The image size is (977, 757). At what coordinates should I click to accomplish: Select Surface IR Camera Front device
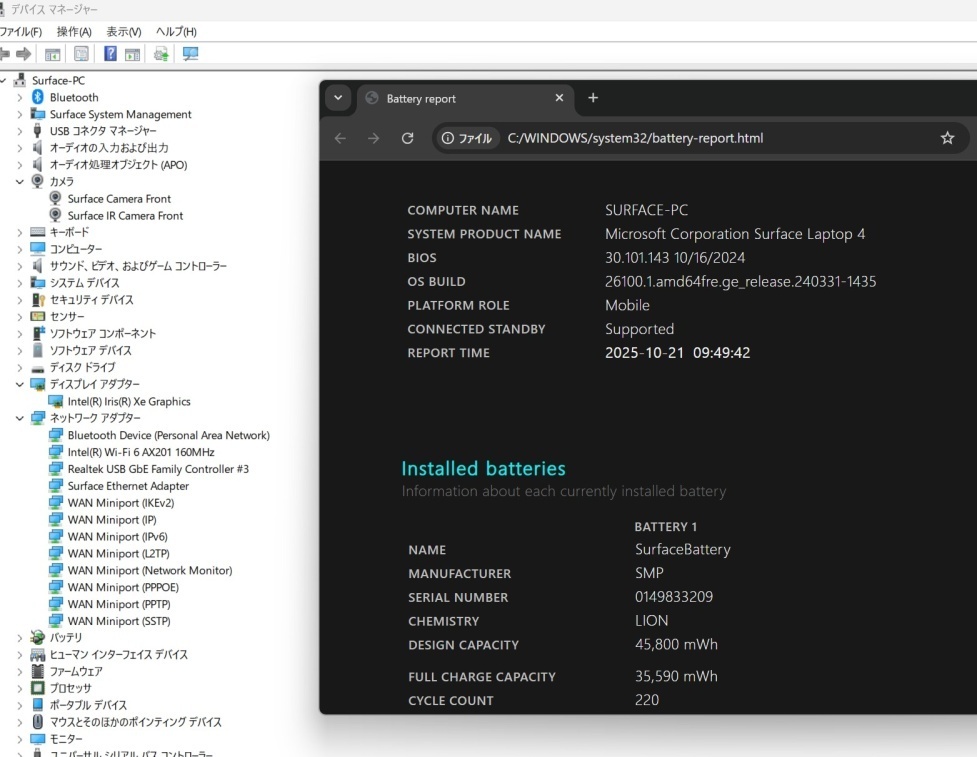pyautogui.click(x=125, y=216)
